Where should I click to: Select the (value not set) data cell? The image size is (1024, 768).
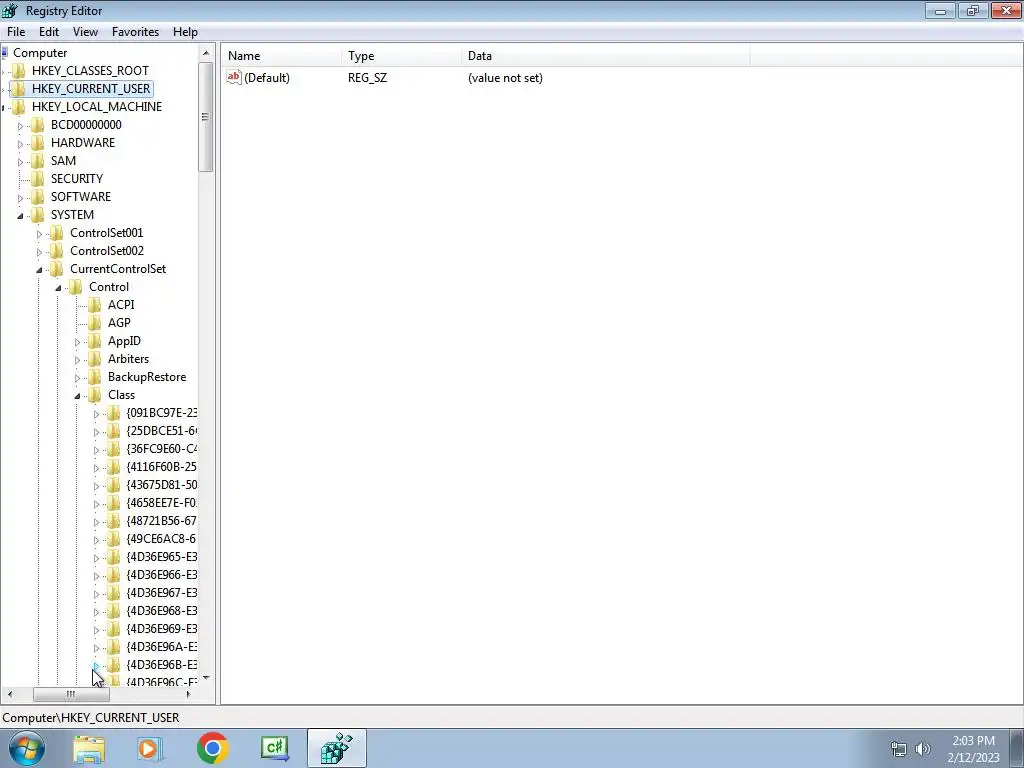tap(505, 78)
